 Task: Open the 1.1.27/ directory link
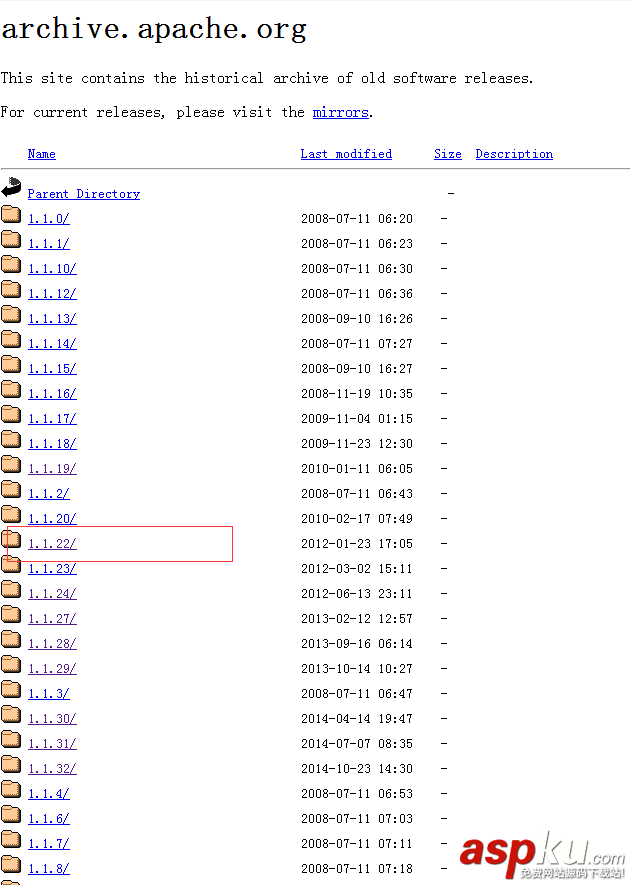pyautogui.click(x=52, y=619)
